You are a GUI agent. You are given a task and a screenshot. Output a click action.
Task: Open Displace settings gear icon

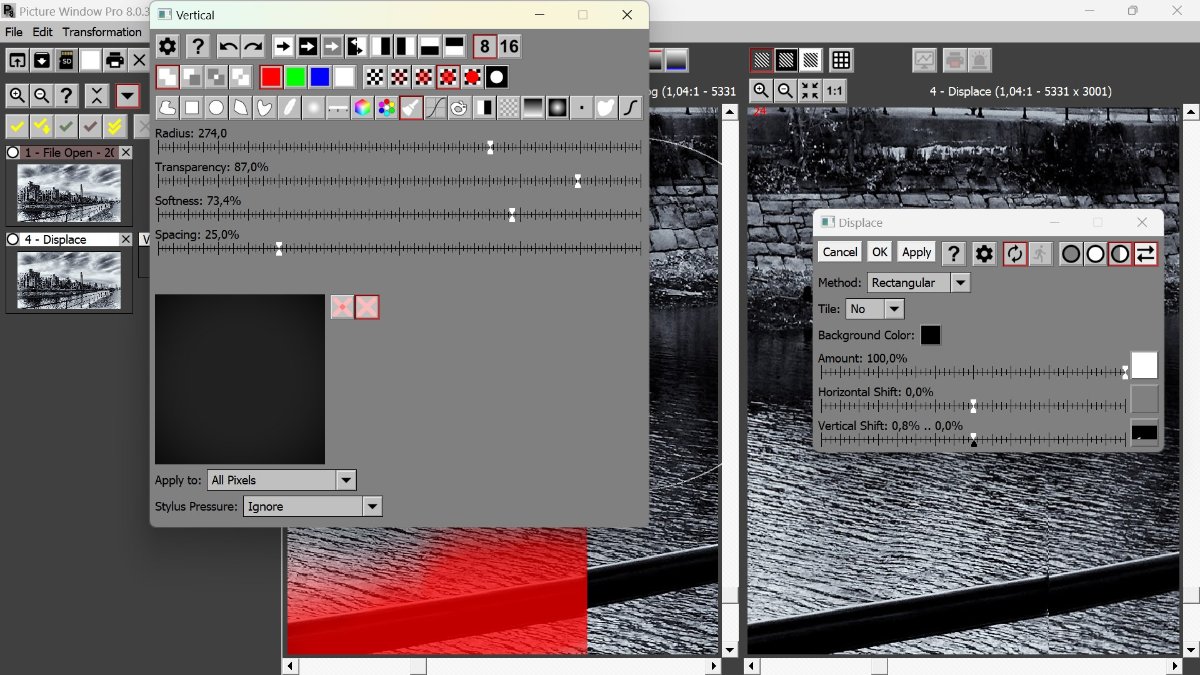click(x=984, y=253)
